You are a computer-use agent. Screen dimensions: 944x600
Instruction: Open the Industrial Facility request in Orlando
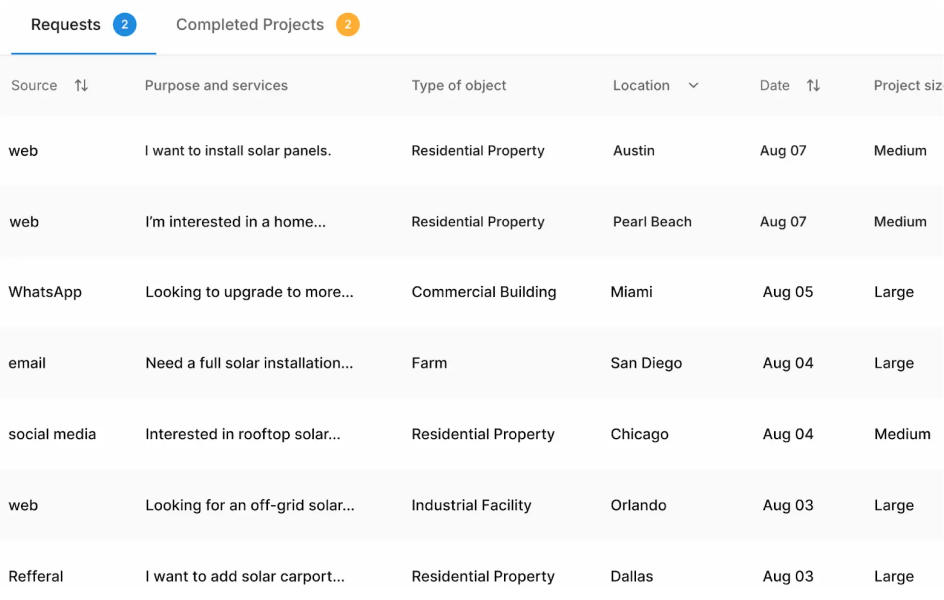pyautogui.click(x=470, y=506)
